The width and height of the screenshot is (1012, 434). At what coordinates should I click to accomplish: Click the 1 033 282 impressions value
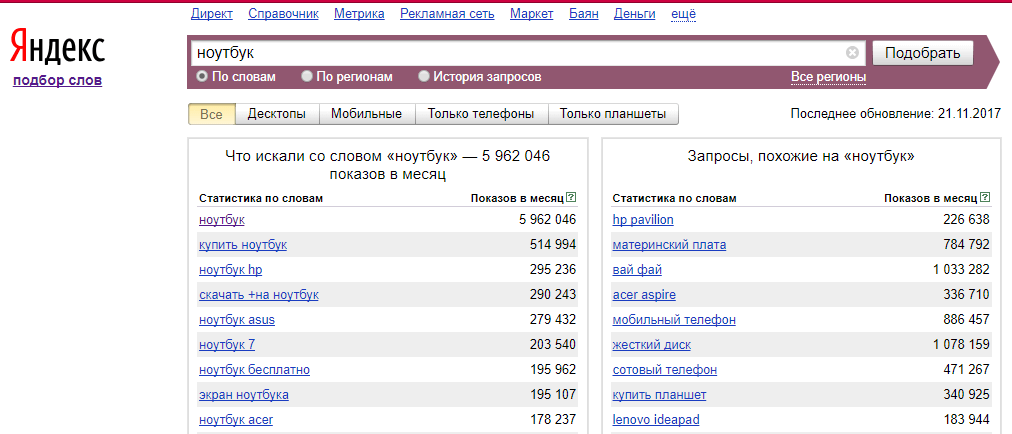(x=961, y=269)
